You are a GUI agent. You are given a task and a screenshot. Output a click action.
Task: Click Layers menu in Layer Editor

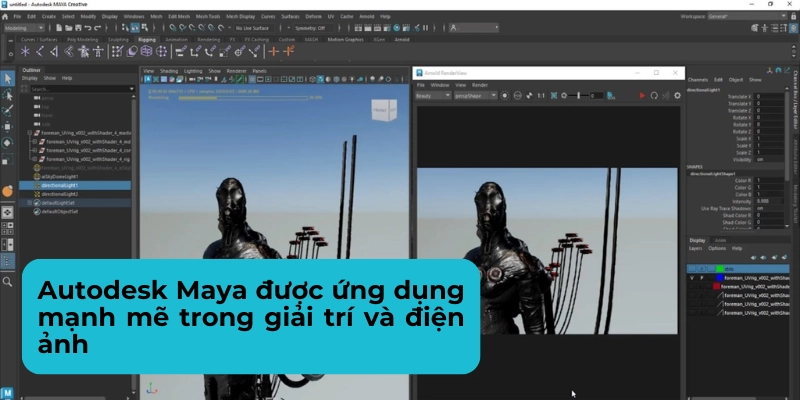[695, 248]
